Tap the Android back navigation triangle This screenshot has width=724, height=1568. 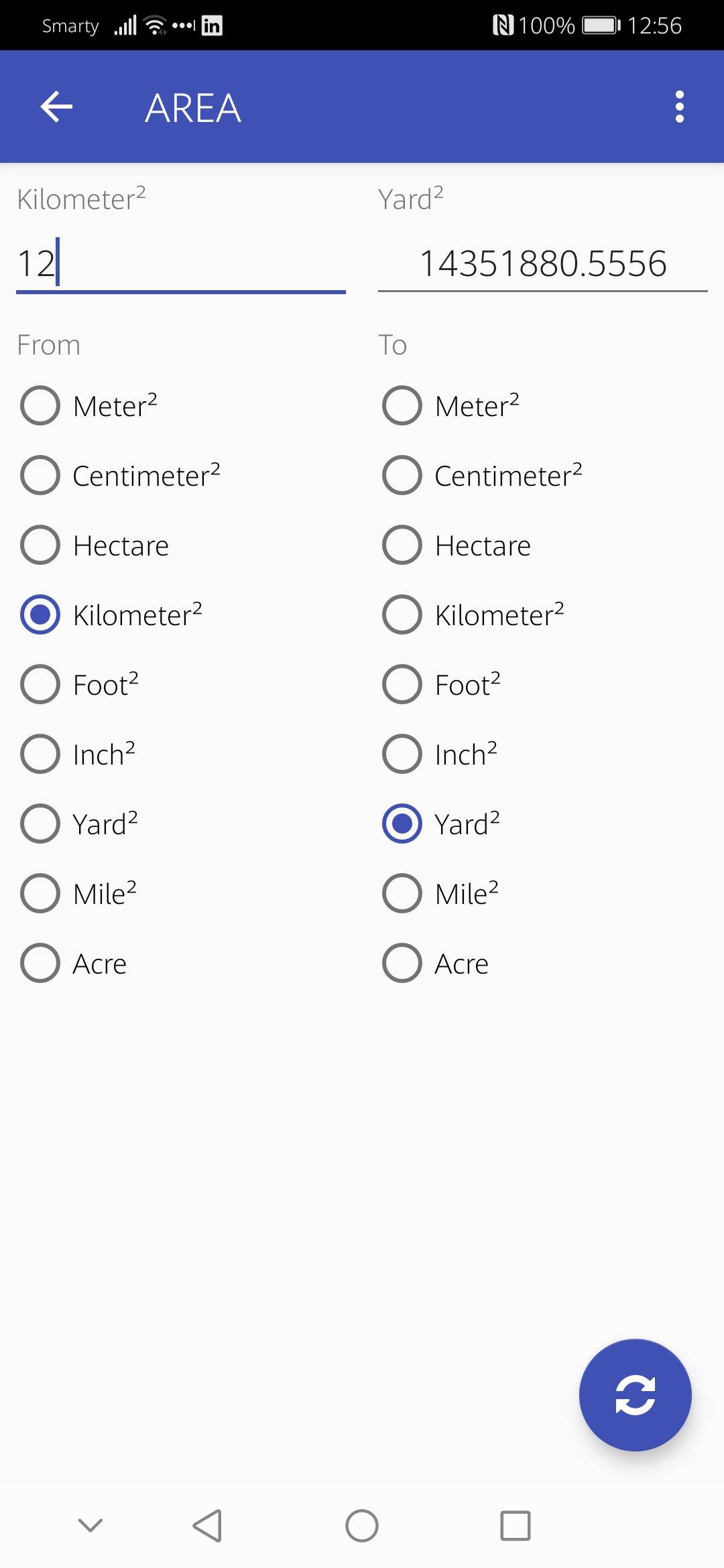tap(207, 1526)
